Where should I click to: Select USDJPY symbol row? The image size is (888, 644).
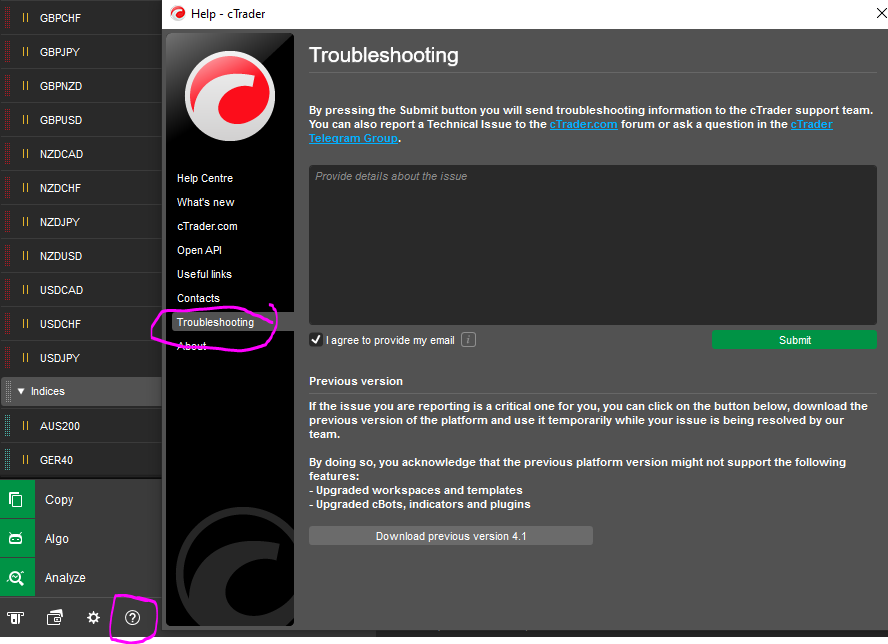coord(81,357)
